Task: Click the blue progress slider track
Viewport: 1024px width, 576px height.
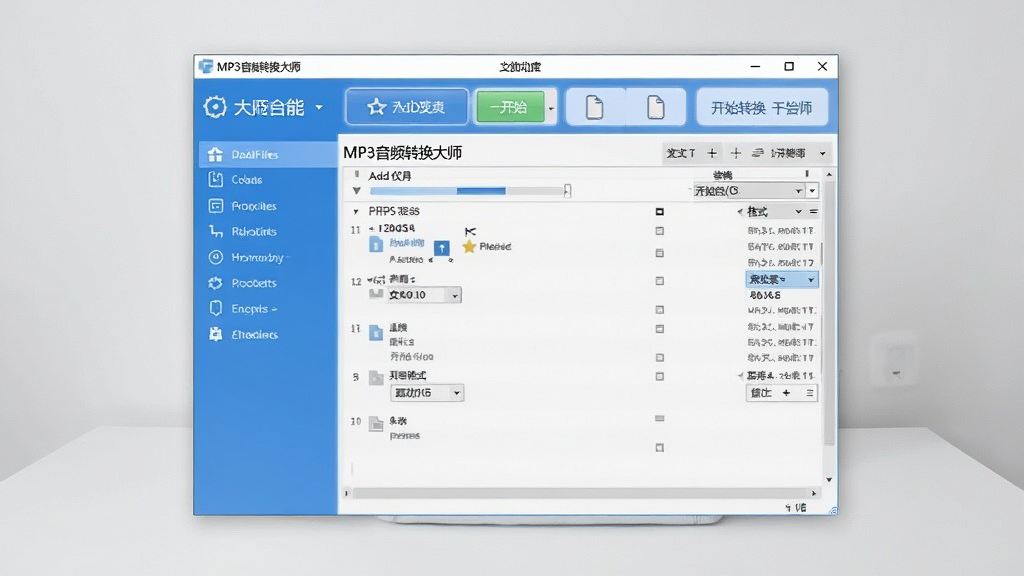Action: (x=467, y=191)
